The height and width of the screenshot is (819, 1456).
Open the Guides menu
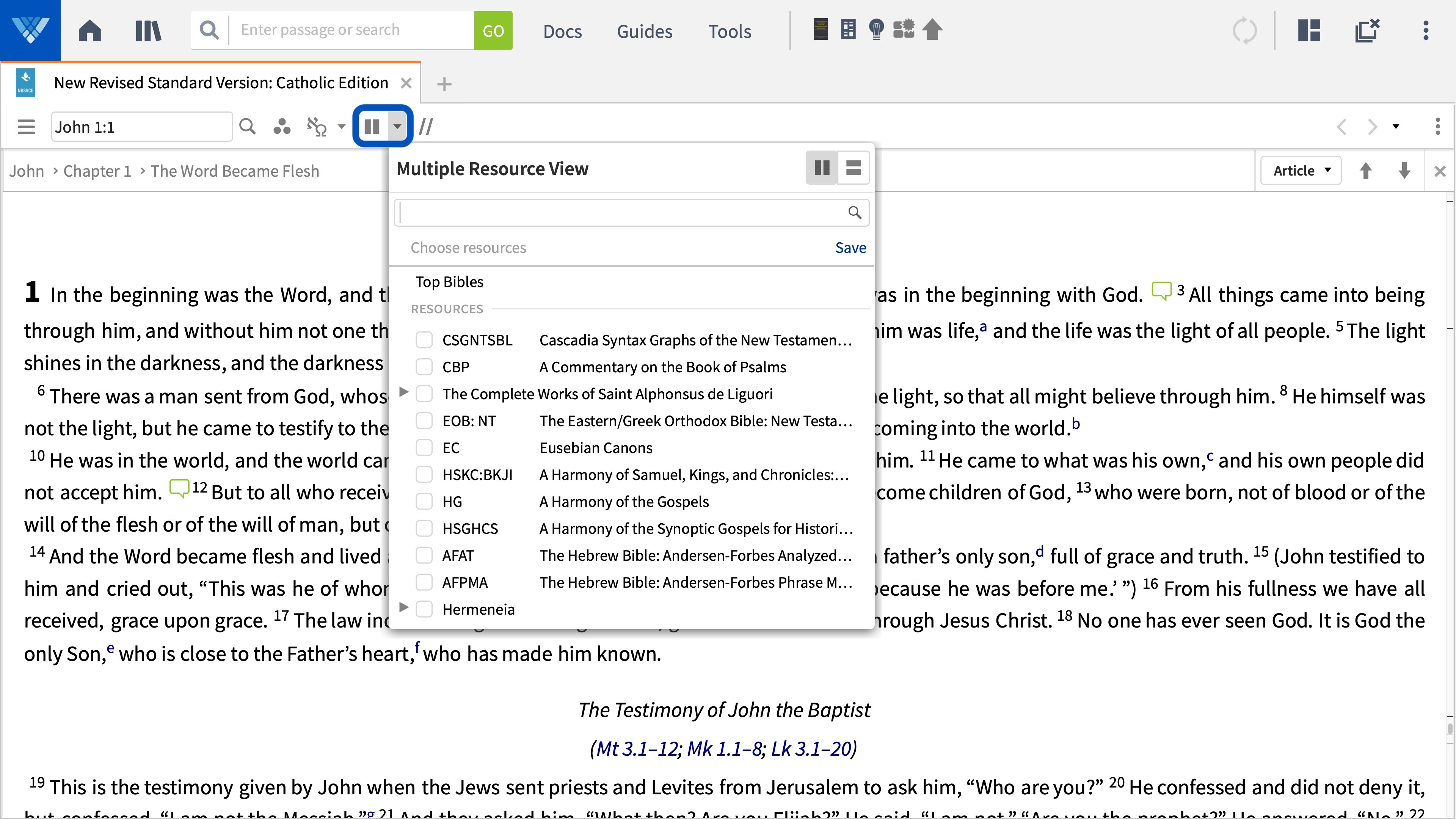[644, 31]
